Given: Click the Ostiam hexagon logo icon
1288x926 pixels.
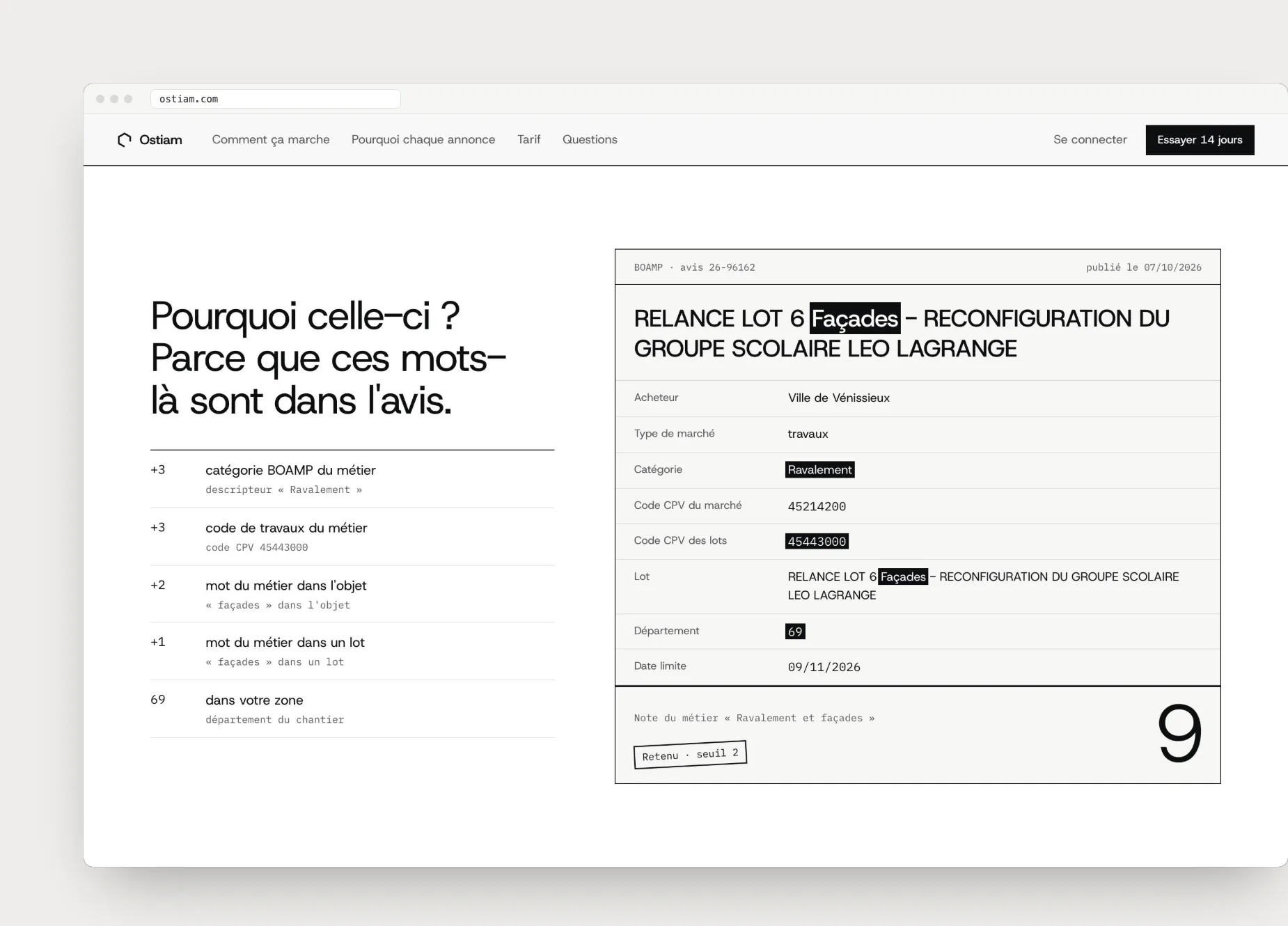Looking at the screenshot, I should 125,140.
